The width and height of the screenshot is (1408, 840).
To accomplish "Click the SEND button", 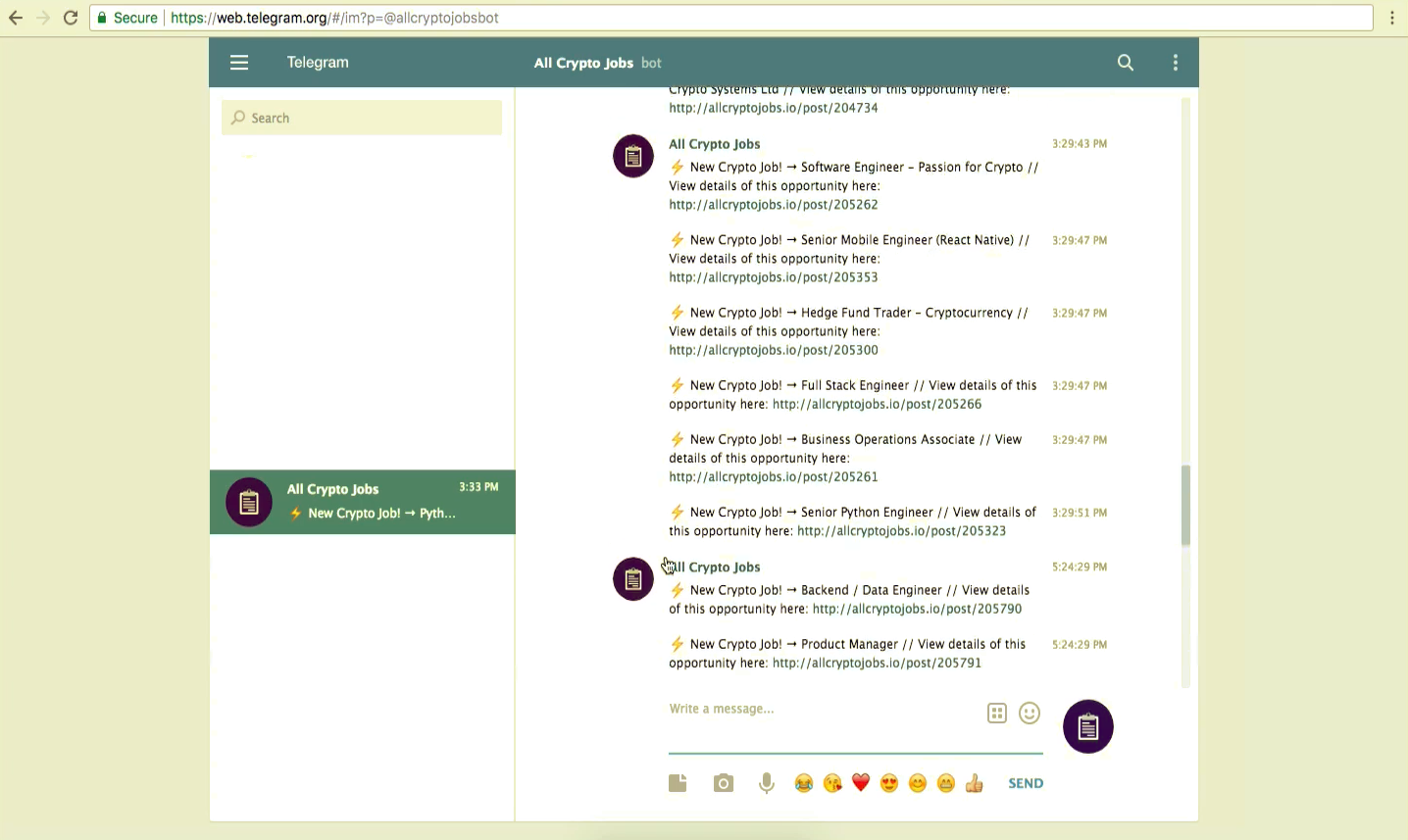I will pos(1026,783).
